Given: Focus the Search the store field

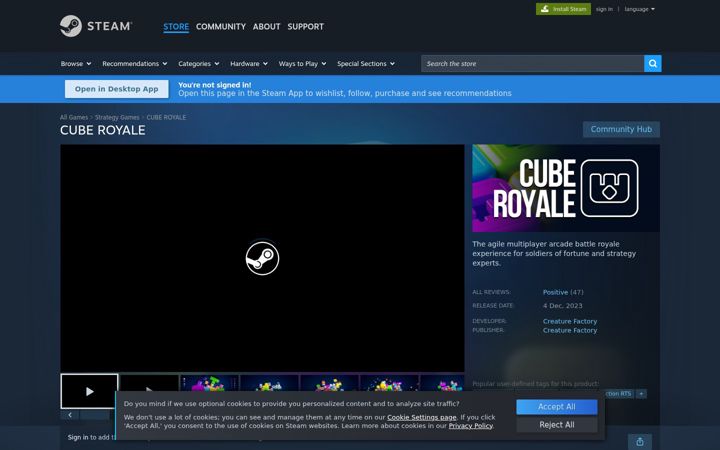Looking at the screenshot, I should pos(533,63).
